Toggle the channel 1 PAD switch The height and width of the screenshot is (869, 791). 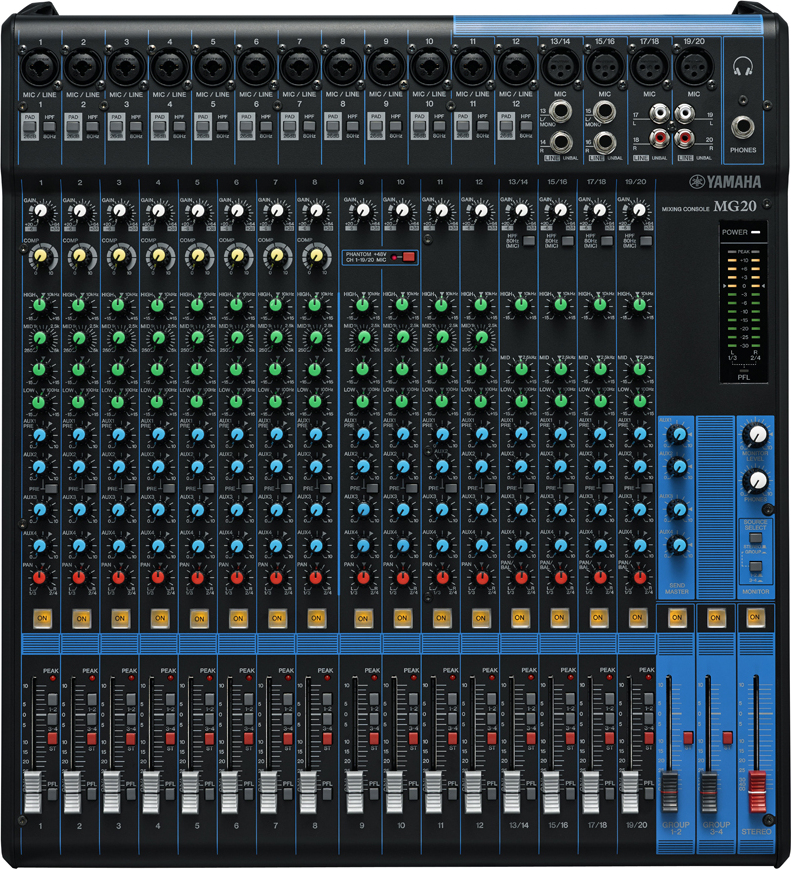tap(29, 127)
